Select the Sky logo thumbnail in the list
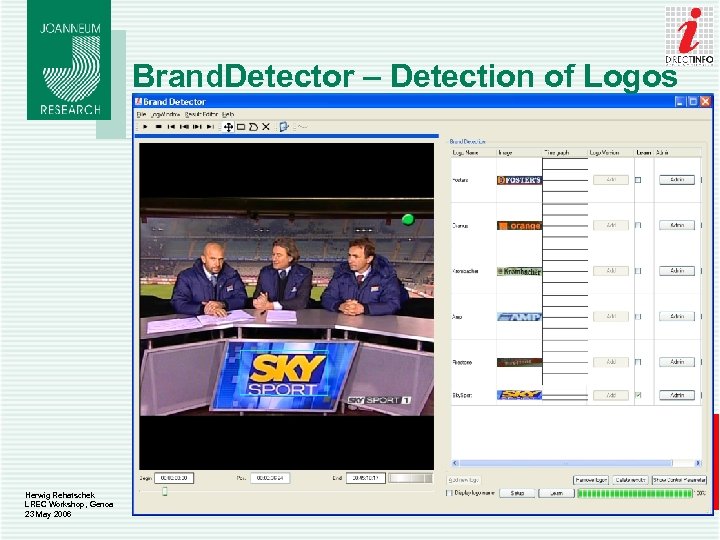Viewport: 720px width, 540px height. [x=519, y=395]
